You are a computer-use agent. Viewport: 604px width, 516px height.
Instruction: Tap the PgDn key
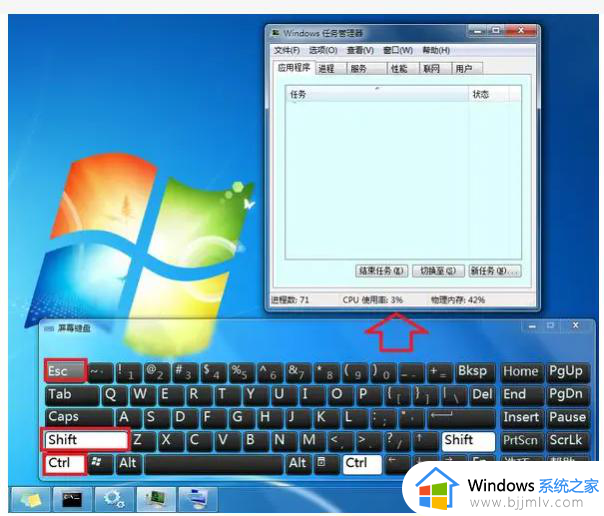pos(567,395)
